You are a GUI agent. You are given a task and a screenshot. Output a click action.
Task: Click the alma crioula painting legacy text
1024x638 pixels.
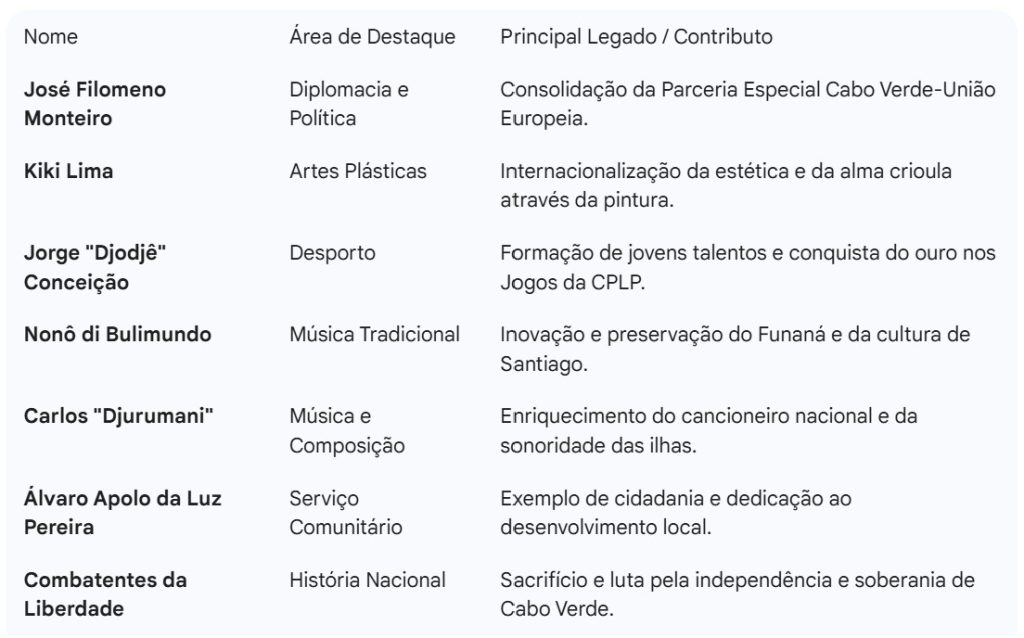[x=726, y=186]
